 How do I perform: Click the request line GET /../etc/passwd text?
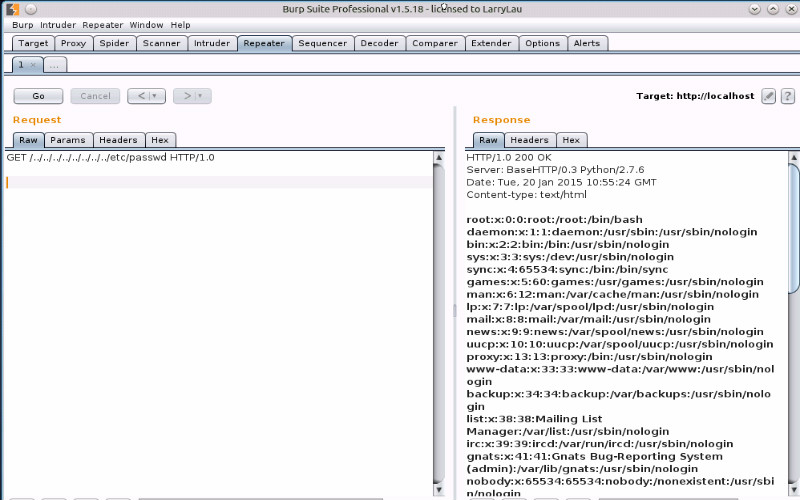(110, 157)
